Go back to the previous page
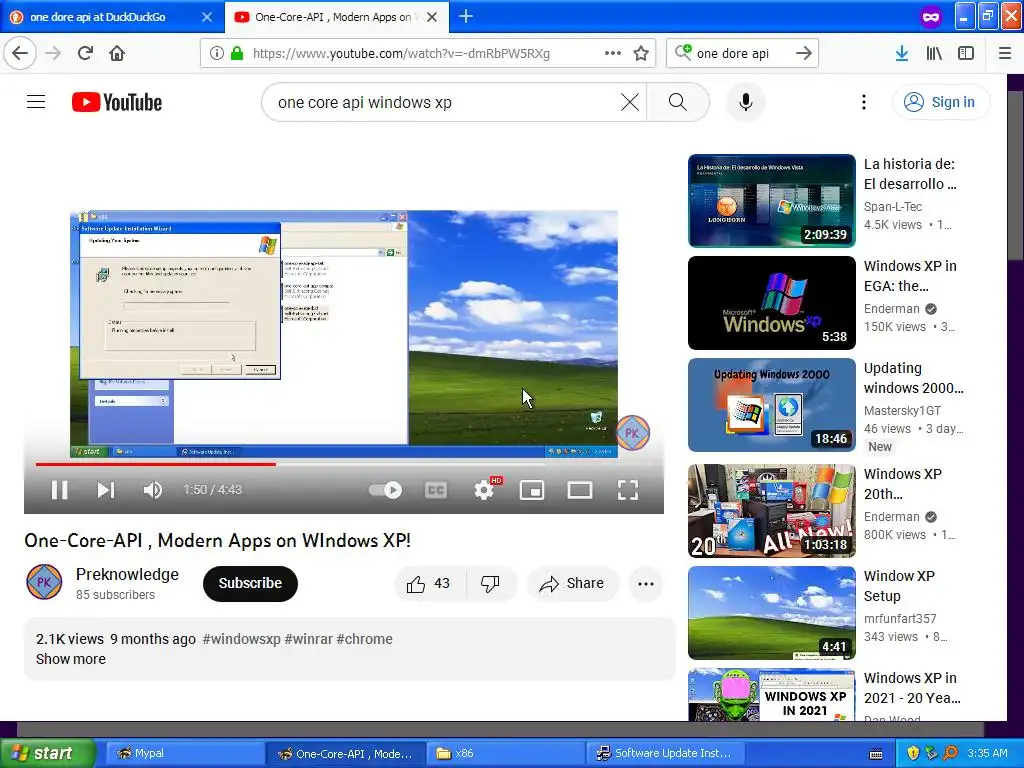 coord(20,53)
